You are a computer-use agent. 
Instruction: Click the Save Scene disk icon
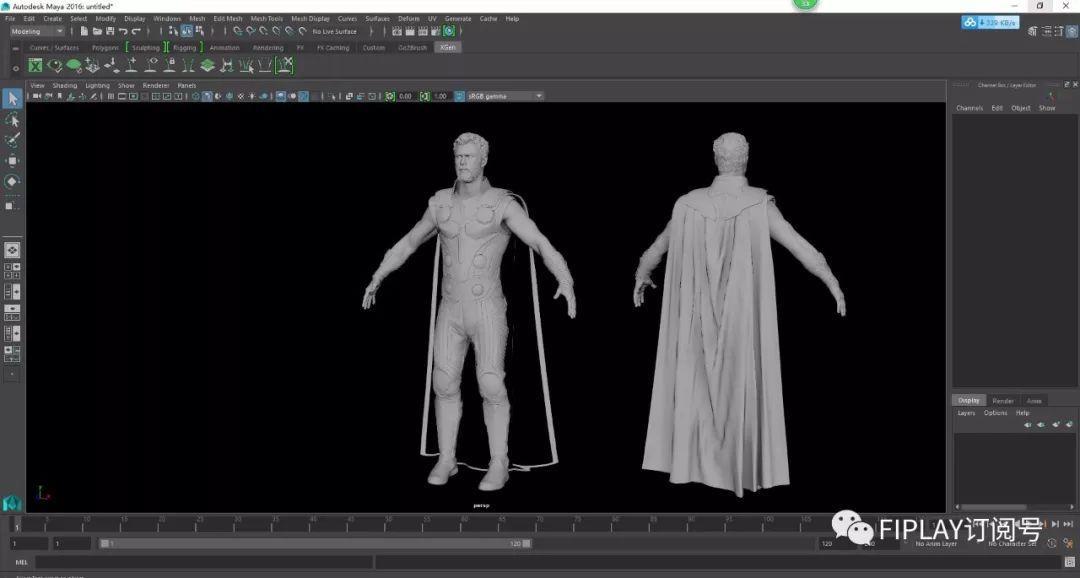(109, 31)
